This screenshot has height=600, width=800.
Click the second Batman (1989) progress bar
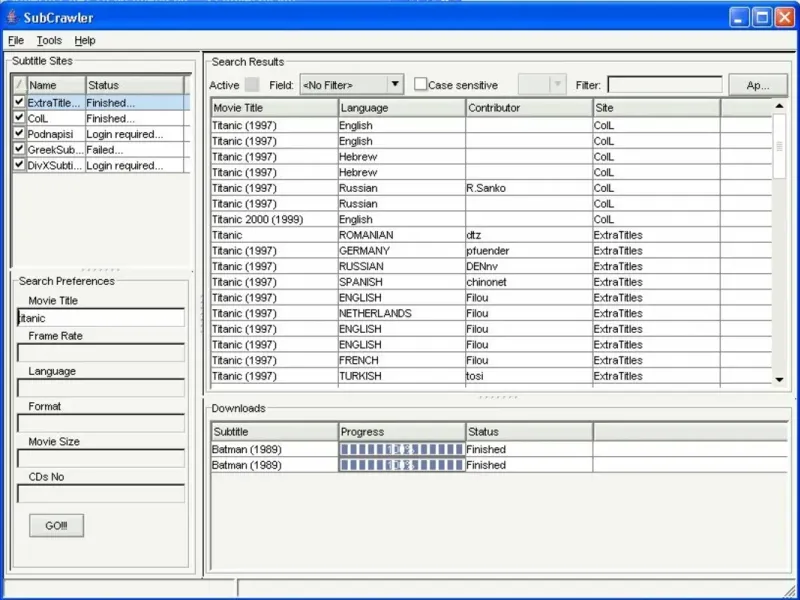(402, 465)
